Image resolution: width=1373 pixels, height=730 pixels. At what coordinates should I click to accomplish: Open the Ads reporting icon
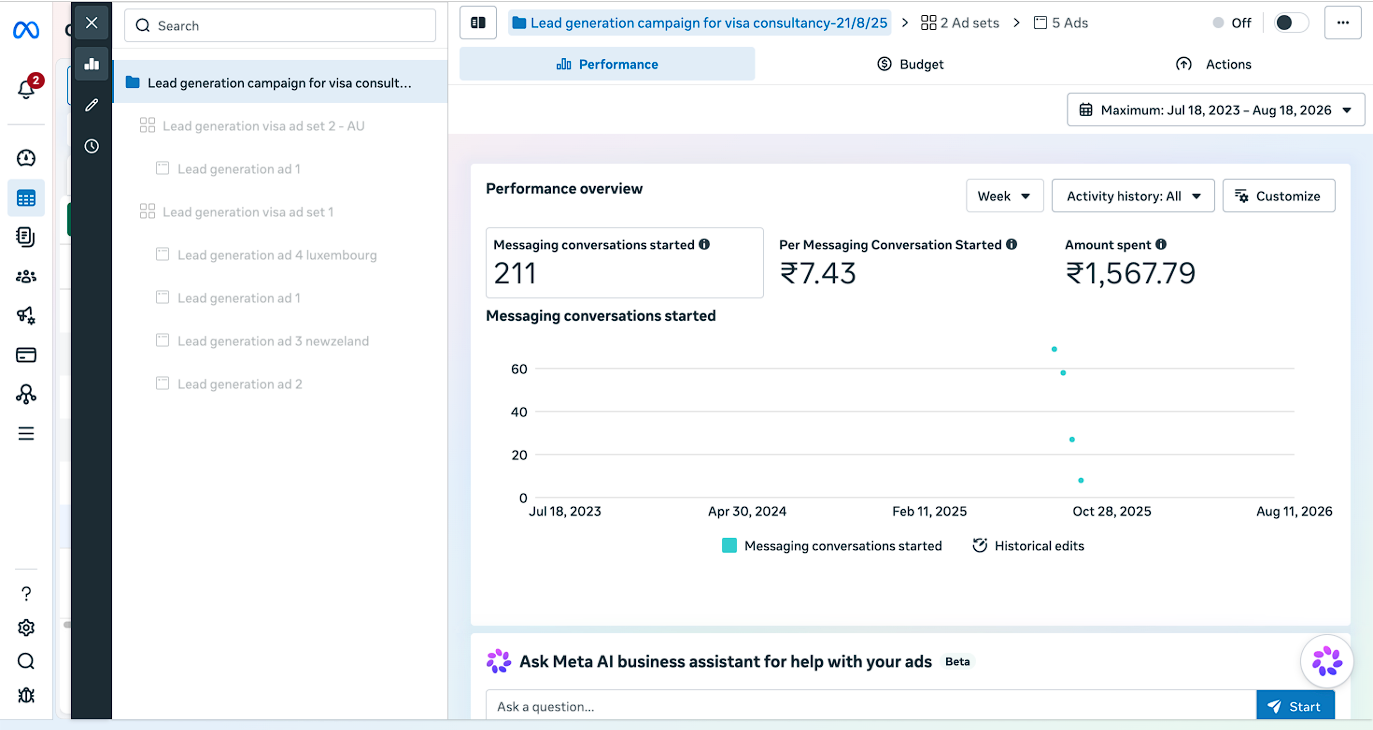[26, 237]
